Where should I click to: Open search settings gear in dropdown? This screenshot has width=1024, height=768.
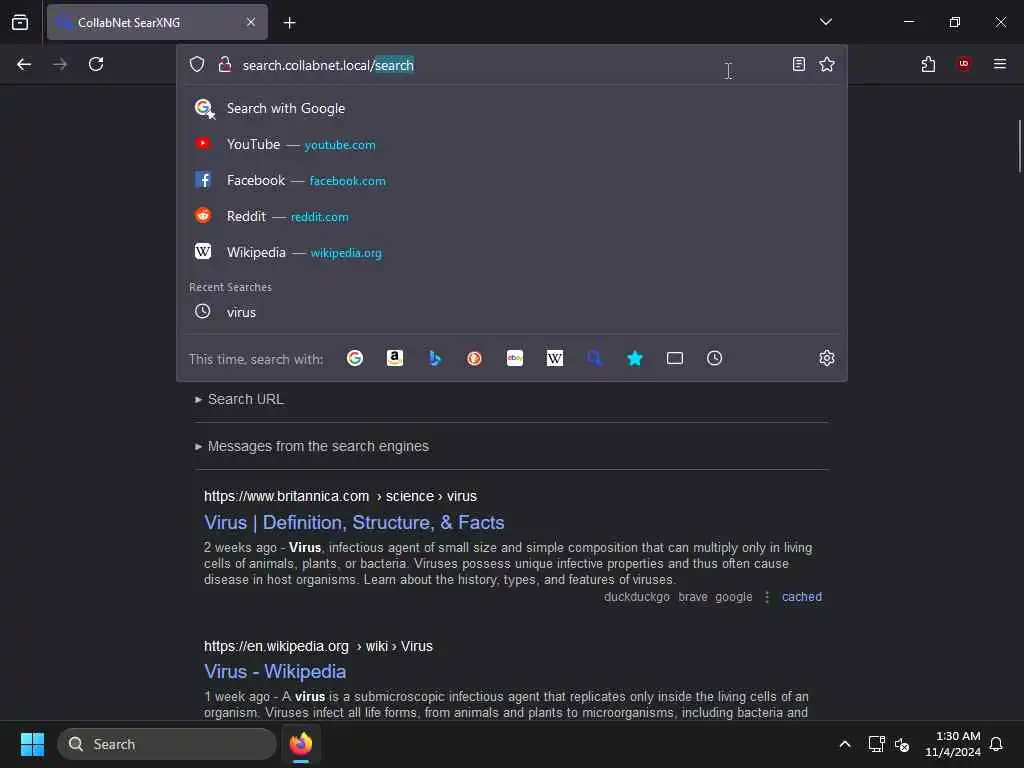[827, 358]
